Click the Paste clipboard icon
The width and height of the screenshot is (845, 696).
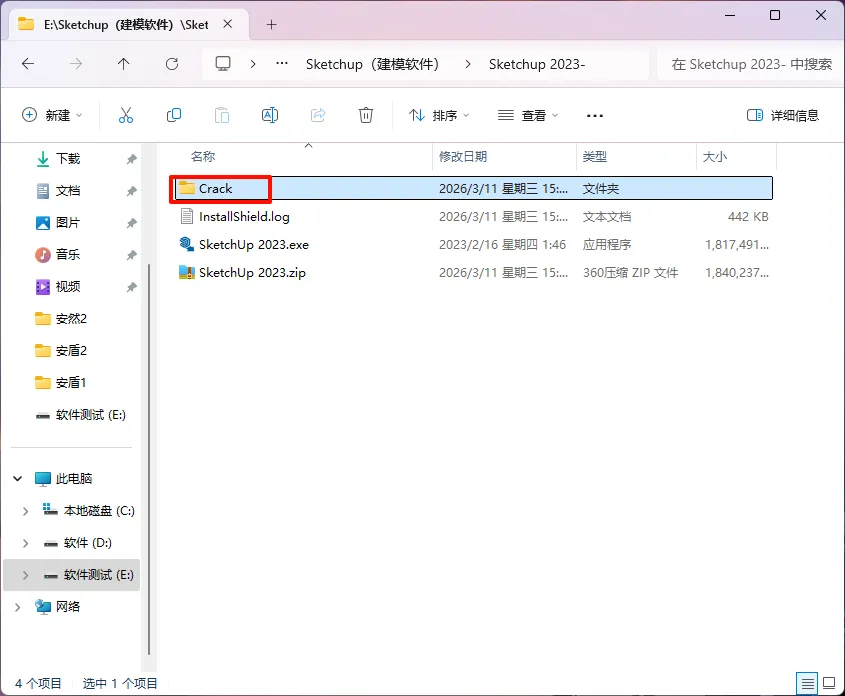click(x=221, y=115)
